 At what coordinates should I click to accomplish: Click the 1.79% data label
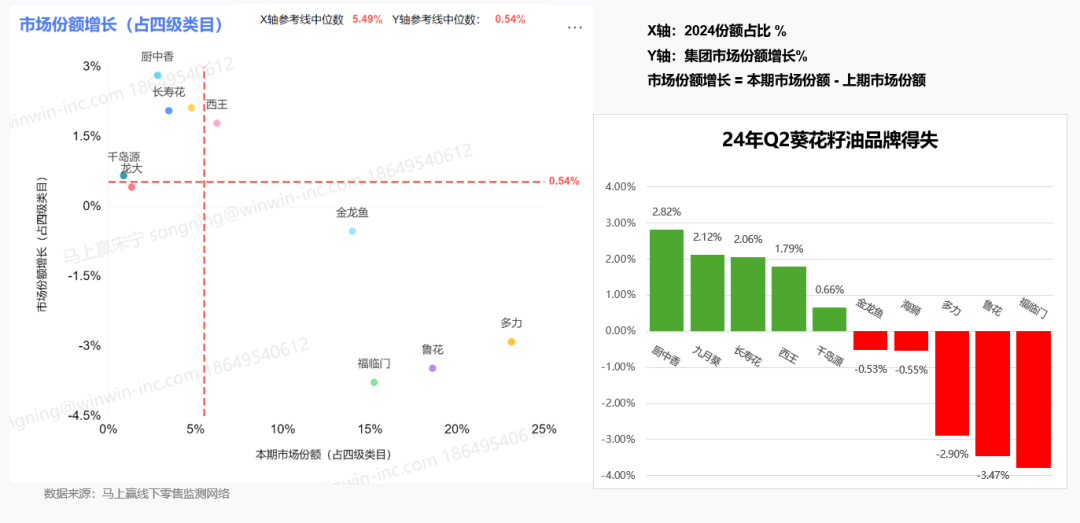[789, 249]
